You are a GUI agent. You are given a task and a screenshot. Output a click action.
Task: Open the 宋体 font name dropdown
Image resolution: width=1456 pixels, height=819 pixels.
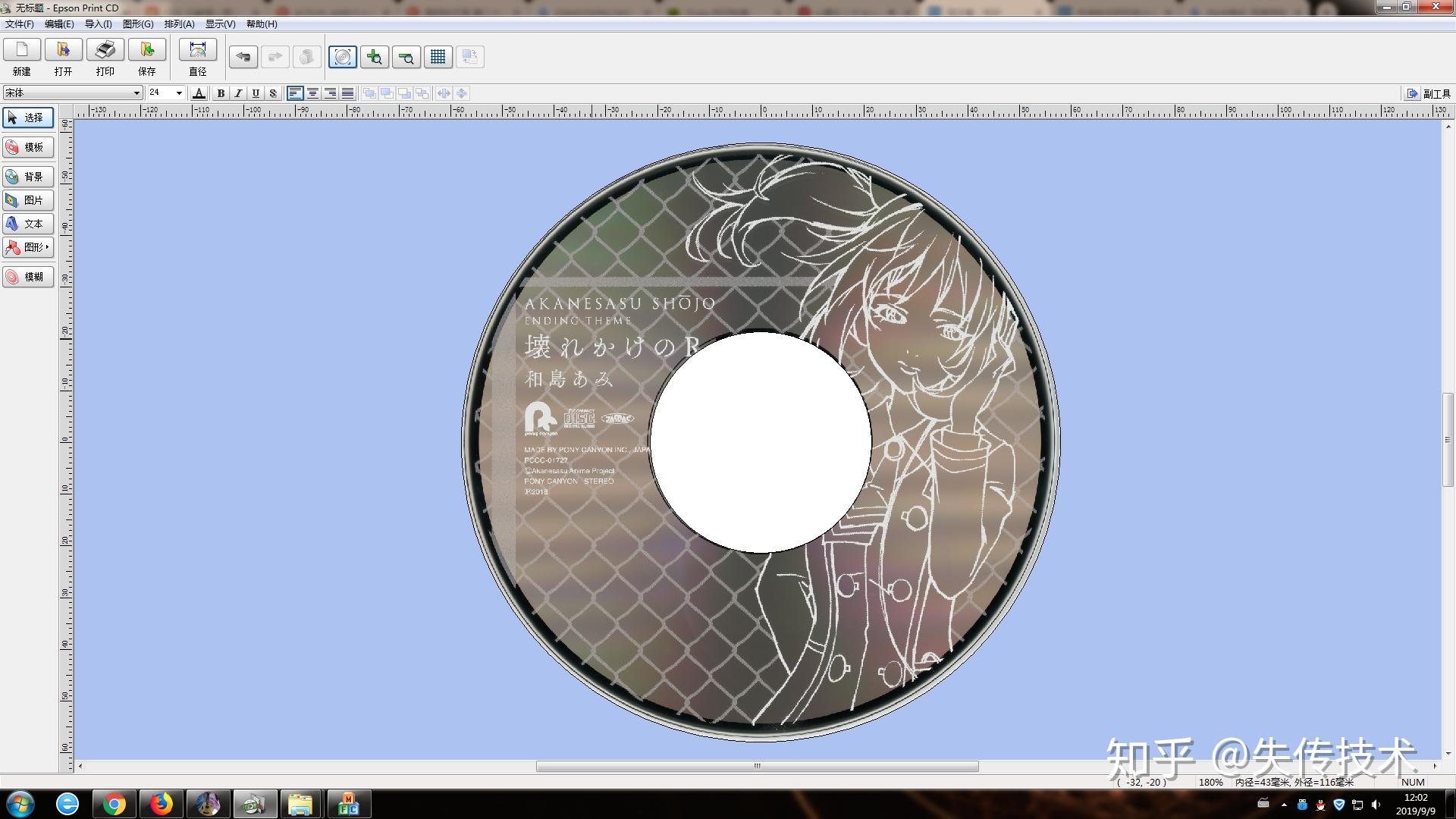coord(136,93)
